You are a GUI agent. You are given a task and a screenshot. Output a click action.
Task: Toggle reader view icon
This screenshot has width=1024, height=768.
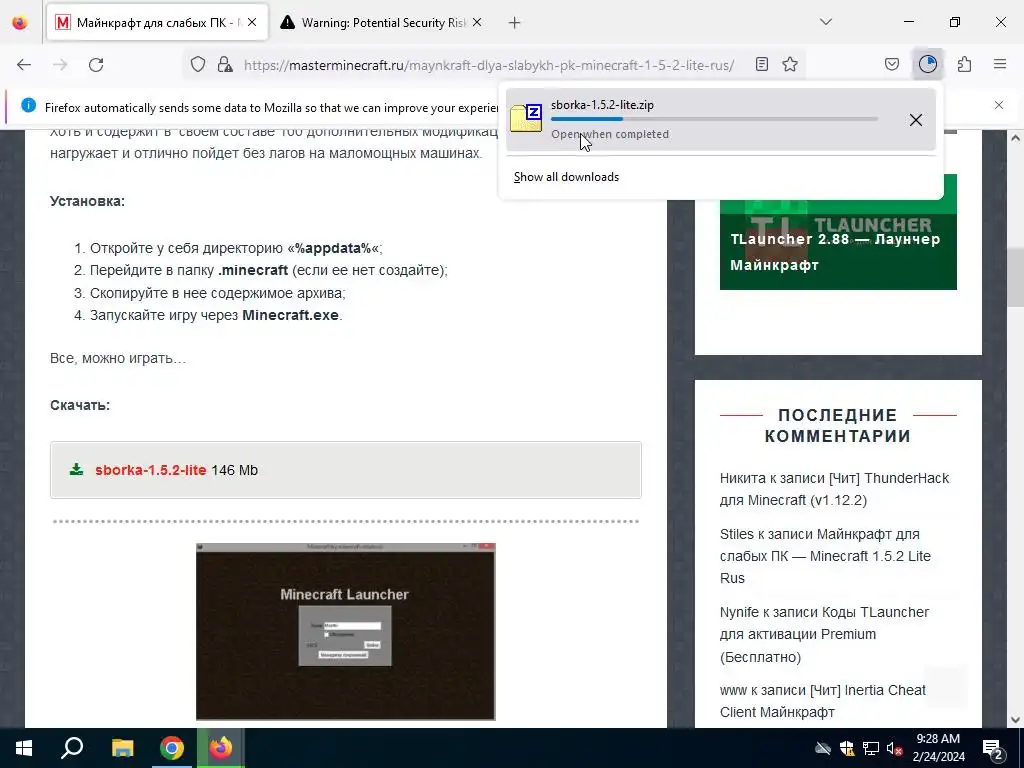(761, 64)
